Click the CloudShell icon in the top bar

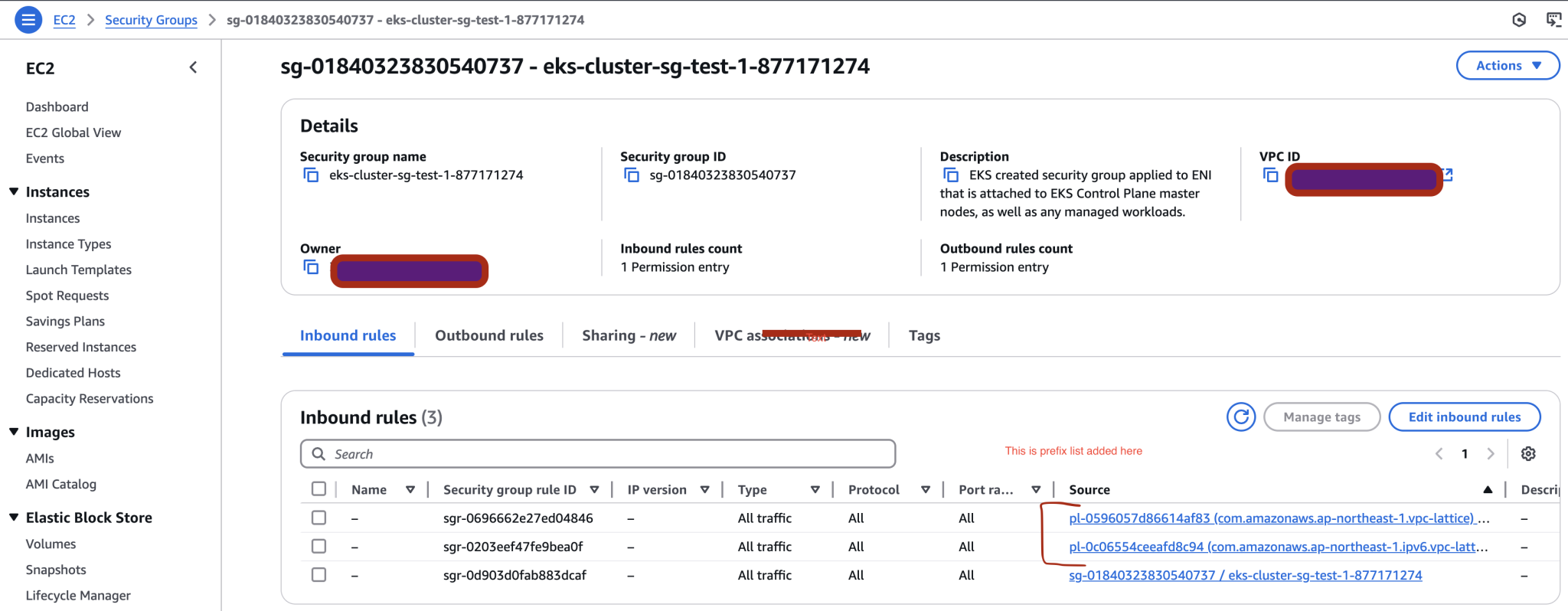coord(1553,20)
